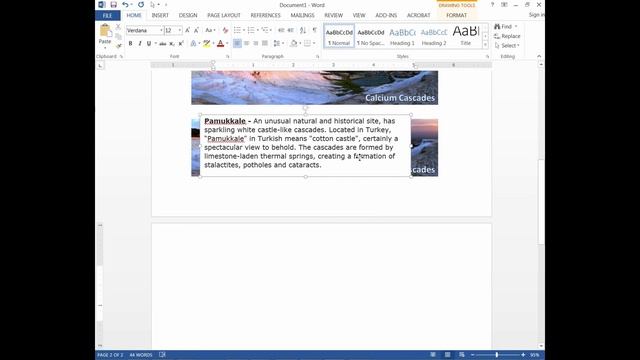Image resolution: width=640 pixels, height=360 pixels.
Task: Align text left
Action: pos(237,43)
